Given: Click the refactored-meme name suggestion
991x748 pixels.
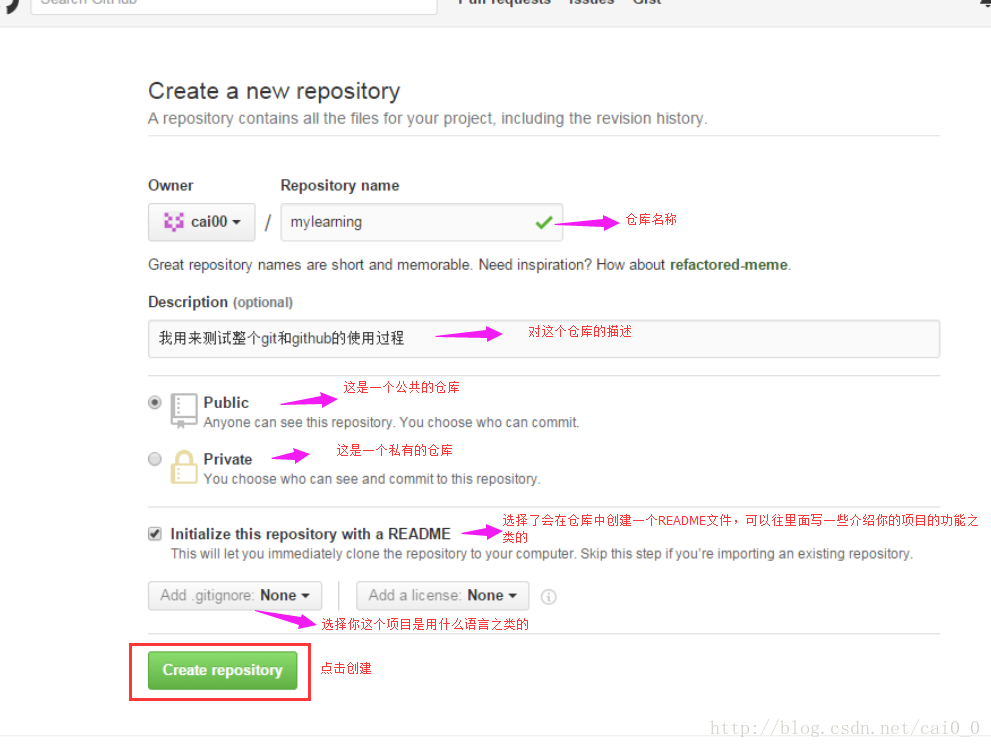Looking at the screenshot, I should click(x=729, y=265).
